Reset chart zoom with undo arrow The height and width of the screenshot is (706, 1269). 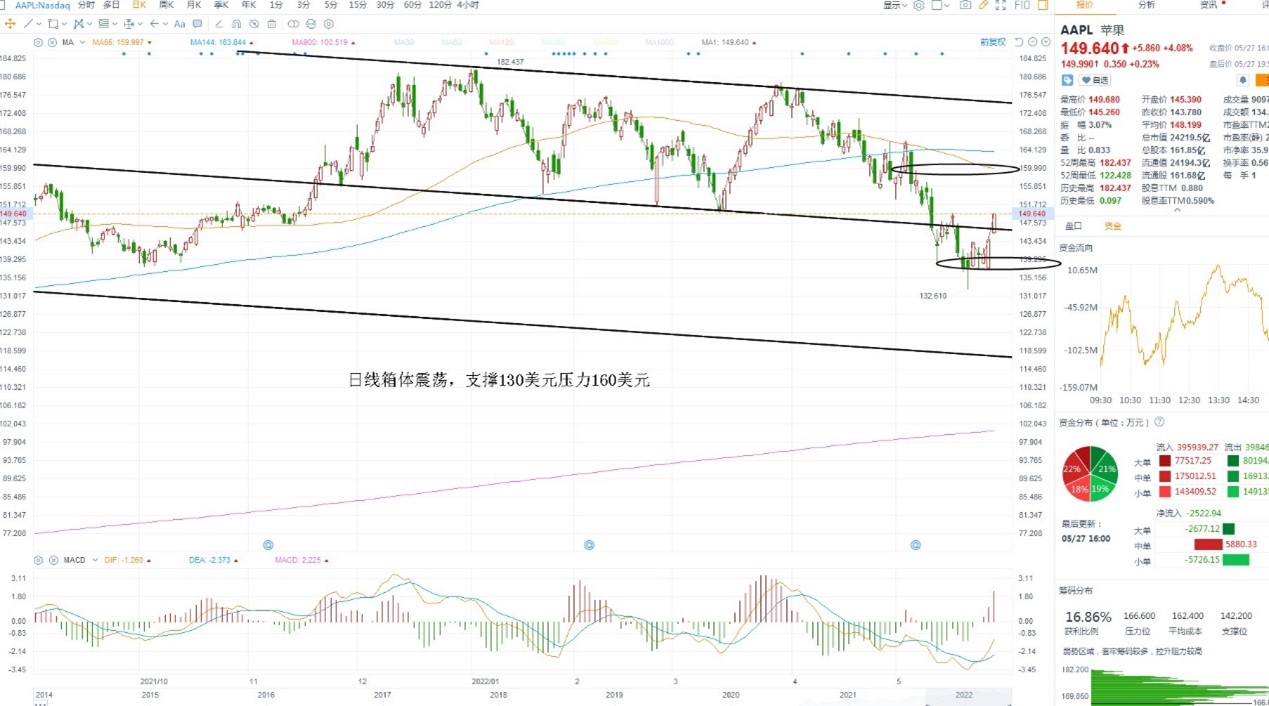click(x=1019, y=42)
